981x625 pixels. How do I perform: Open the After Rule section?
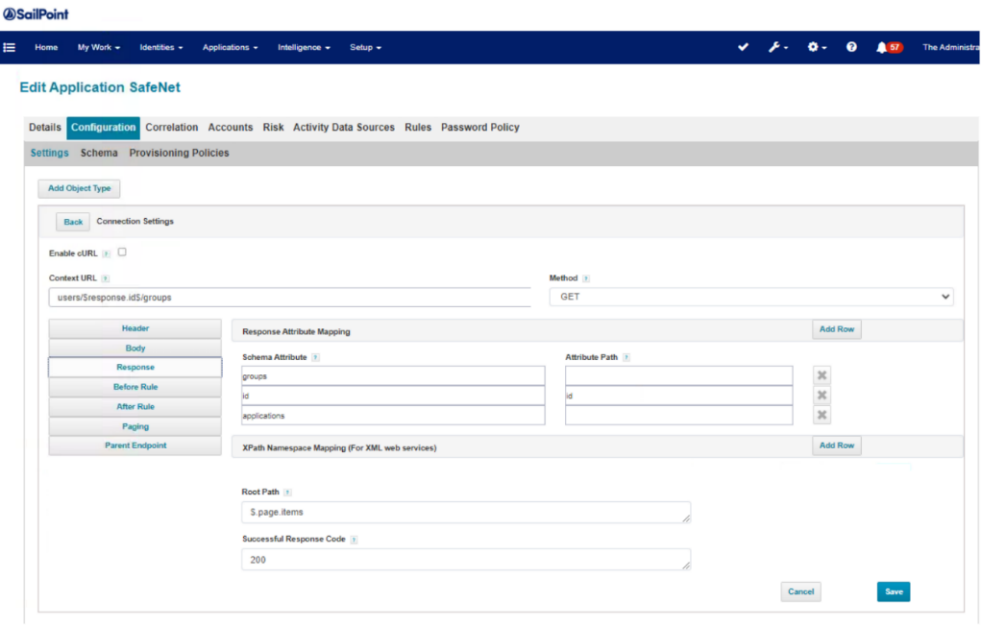pyautogui.click(x=135, y=407)
